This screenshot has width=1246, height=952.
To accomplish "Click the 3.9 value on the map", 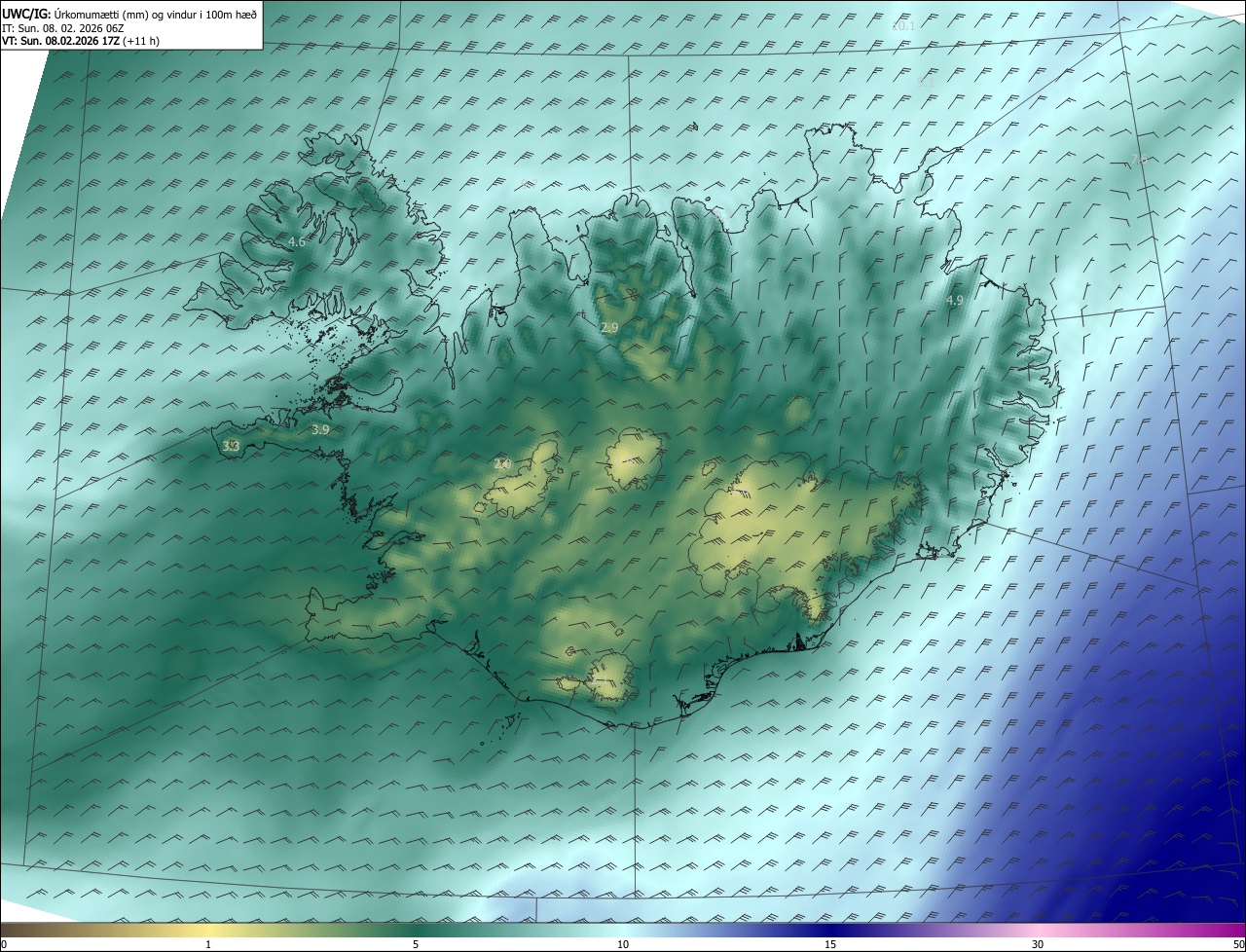I will [x=320, y=429].
